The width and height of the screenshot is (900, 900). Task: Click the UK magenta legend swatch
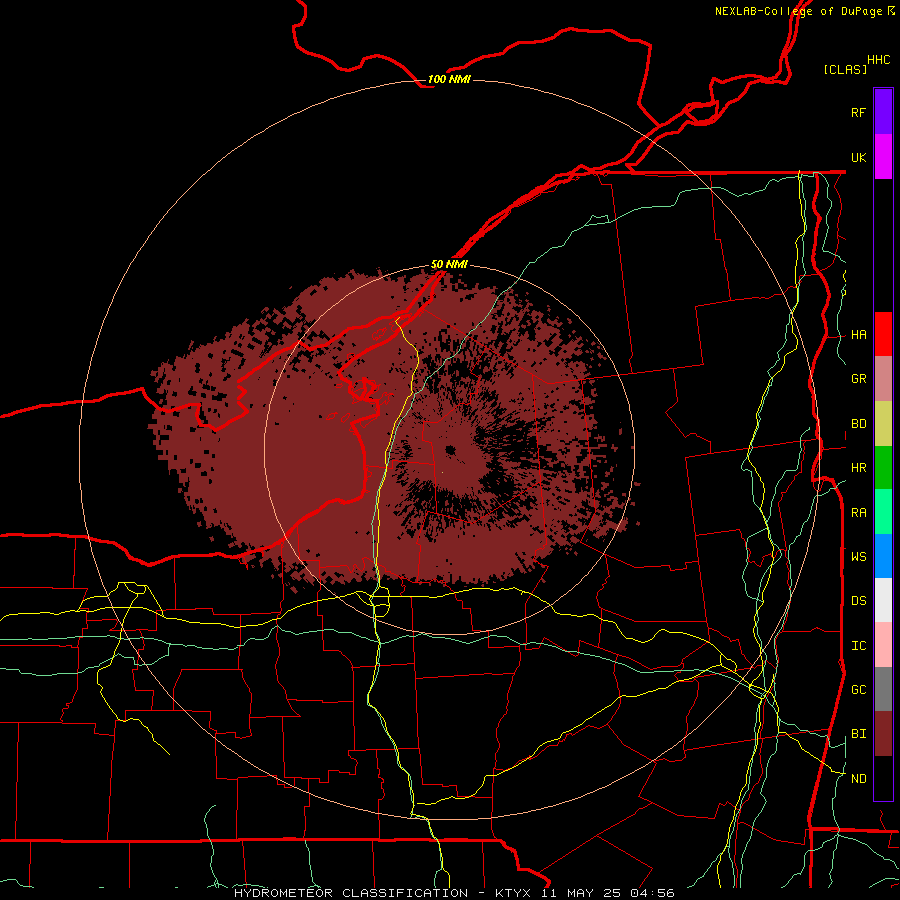pyautogui.click(x=883, y=157)
